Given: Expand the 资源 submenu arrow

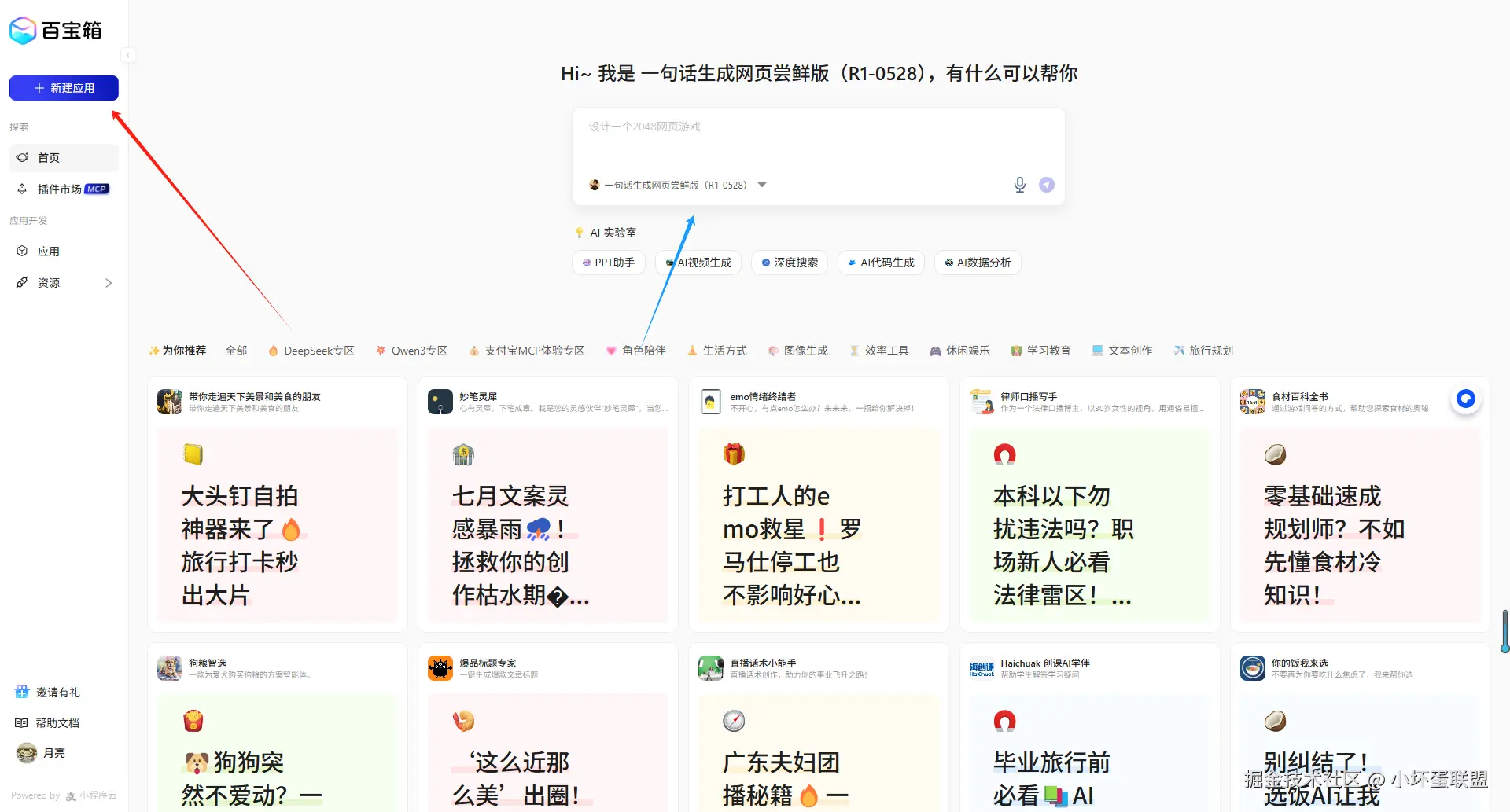Looking at the screenshot, I should coord(109,283).
